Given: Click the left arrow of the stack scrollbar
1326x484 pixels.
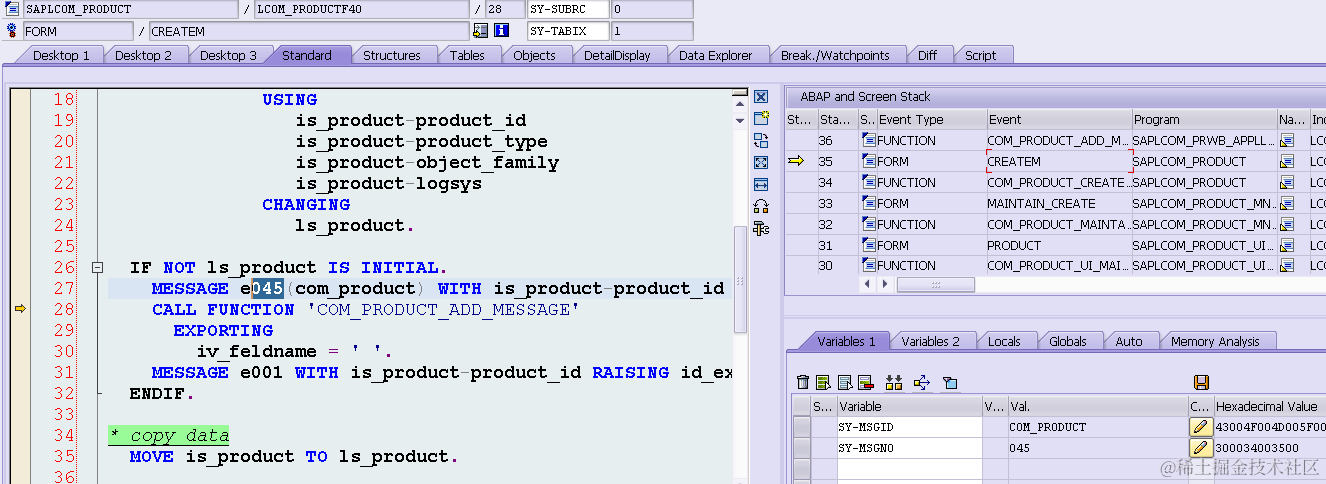Looking at the screenshot, I should pyautogui.click(x=866, y=285).
